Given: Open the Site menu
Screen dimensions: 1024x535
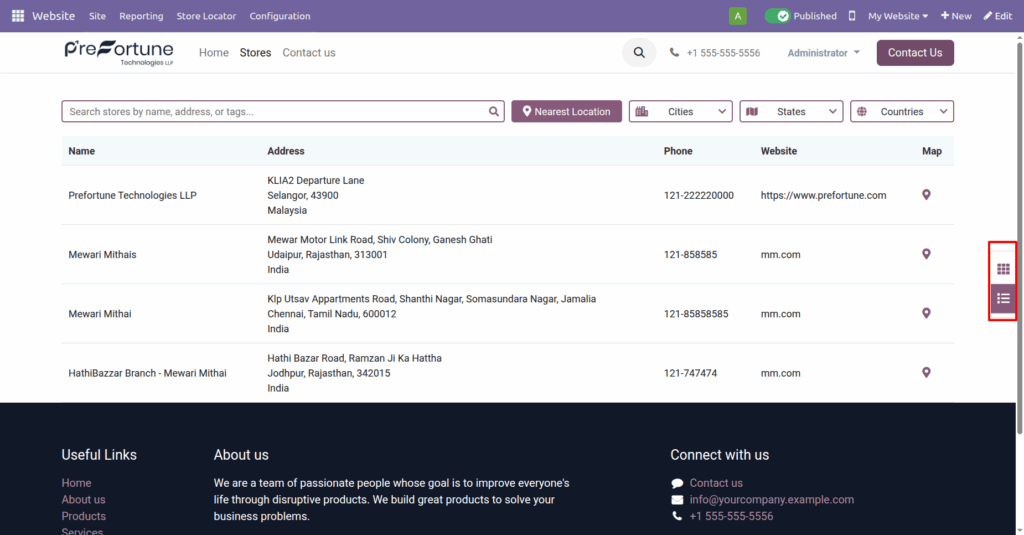Looking at the screenshot, I should click(x=97, y=16).
